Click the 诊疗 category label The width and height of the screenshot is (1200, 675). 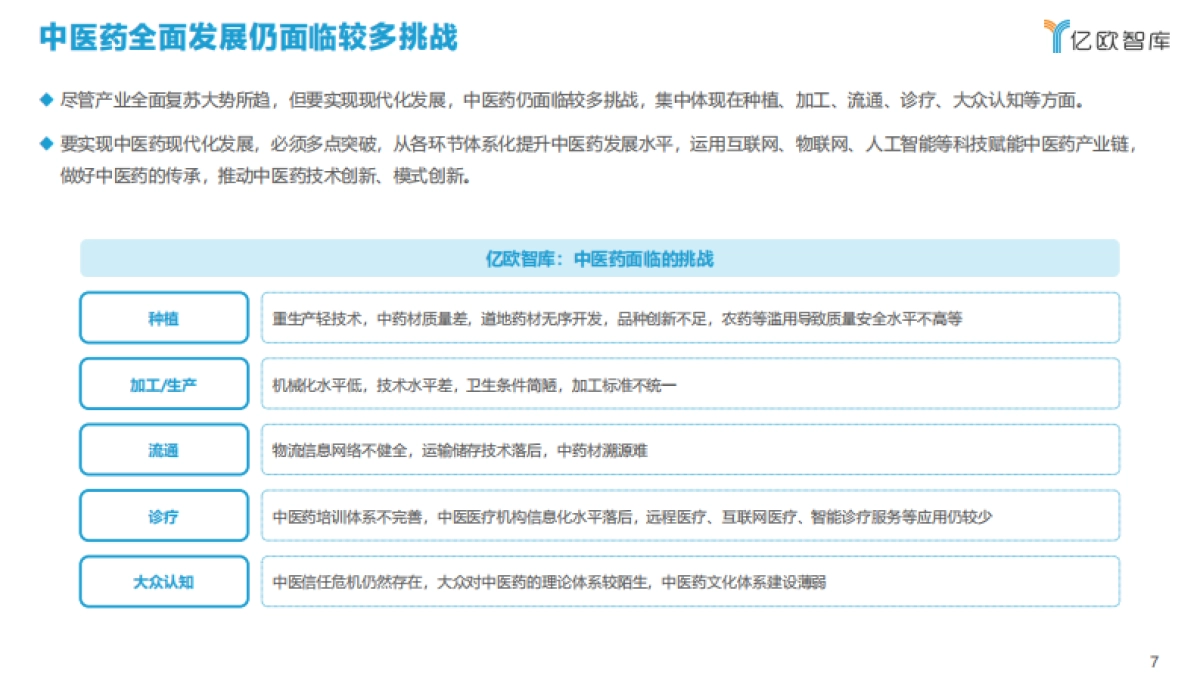point(163,515)
